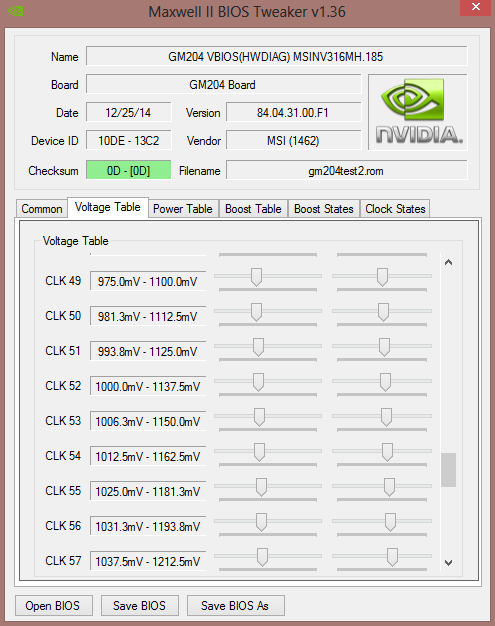
Task: Click the Open BIOS button
Action: point(53,606)
